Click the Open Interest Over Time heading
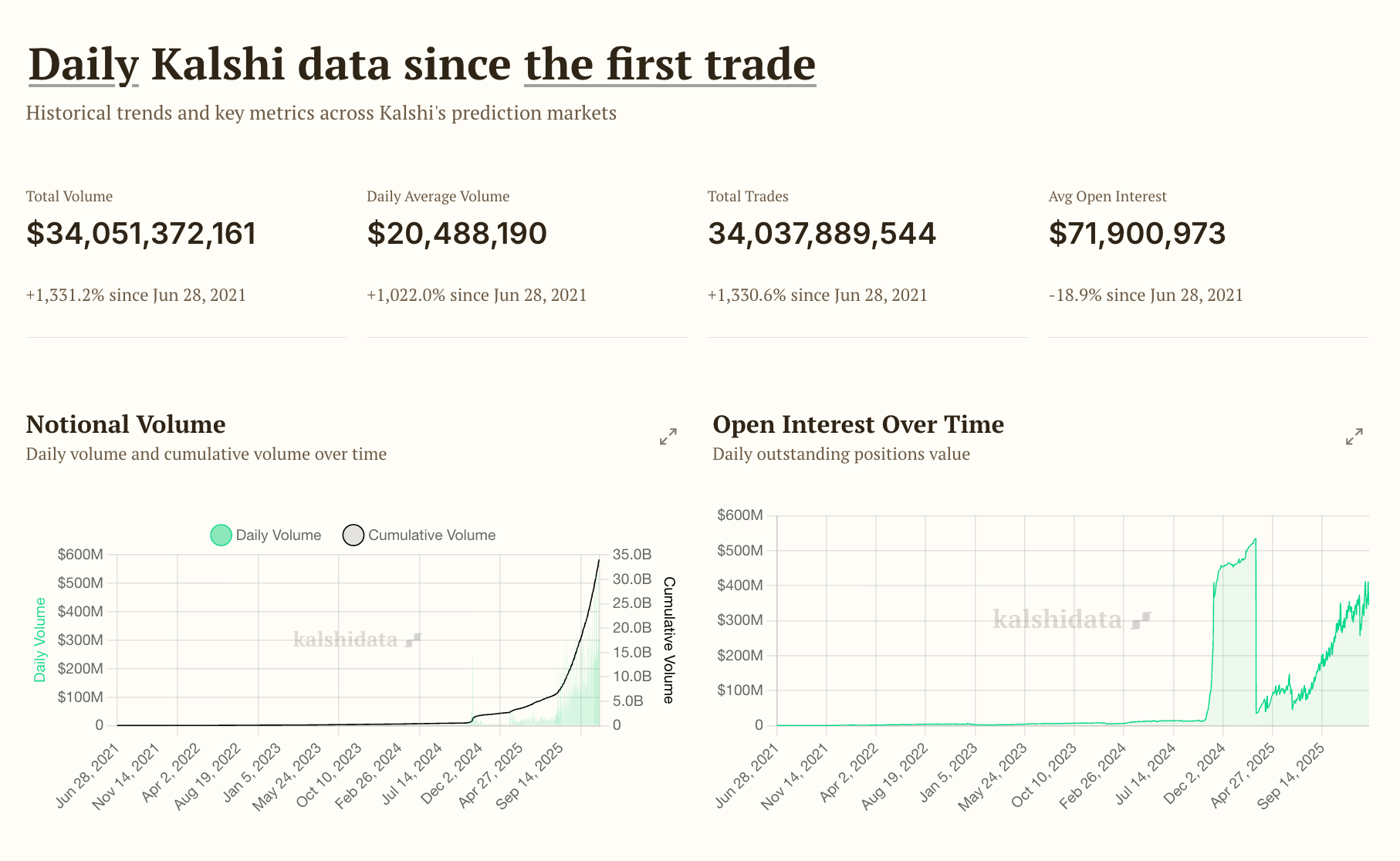The width and height of the screenshot is (1400, 861). [x=857, y=424]
